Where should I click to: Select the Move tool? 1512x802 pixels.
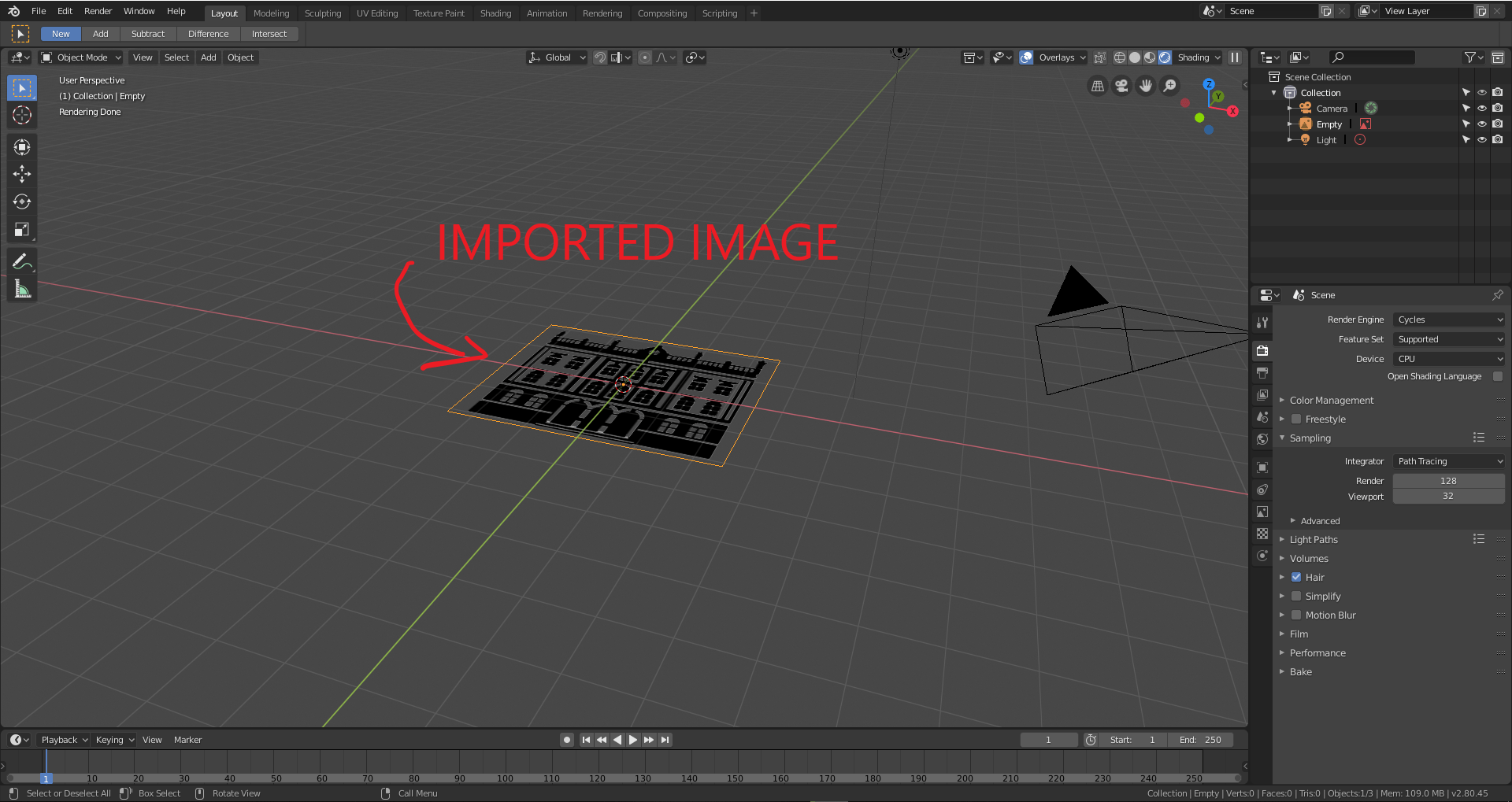(x=21, y=174)
